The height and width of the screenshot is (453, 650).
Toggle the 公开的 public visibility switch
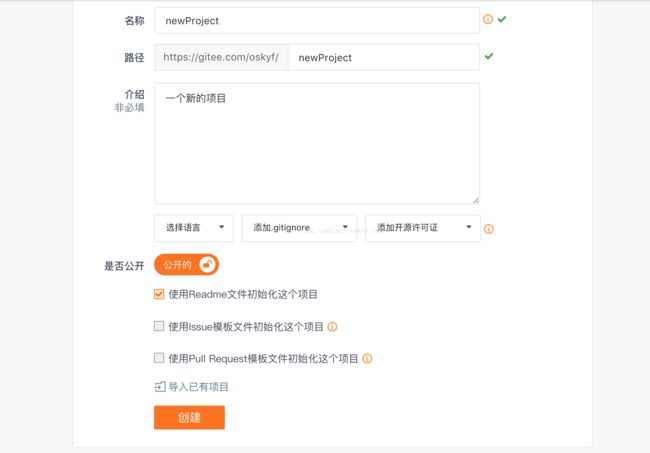[186, 264]
